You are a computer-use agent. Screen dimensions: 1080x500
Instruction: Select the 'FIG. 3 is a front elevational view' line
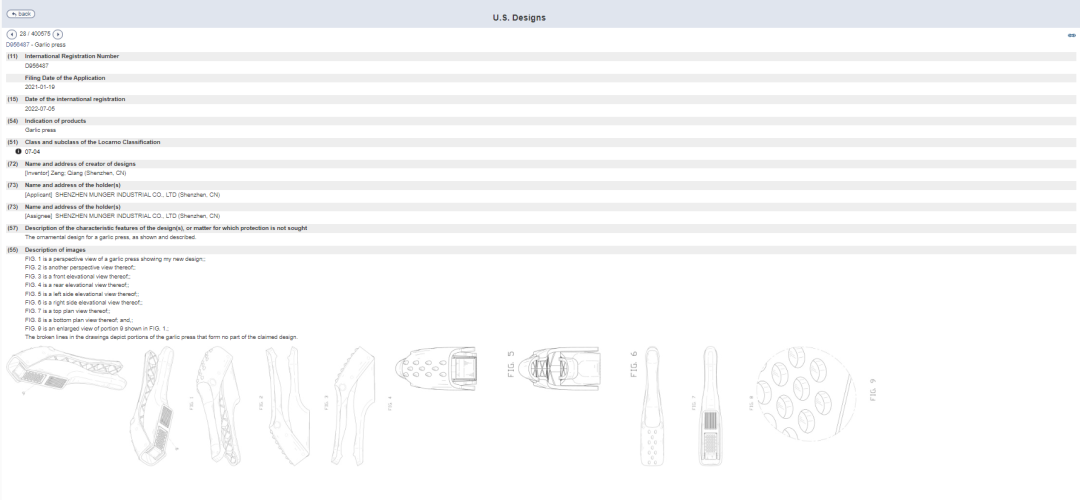pos(77,276)
